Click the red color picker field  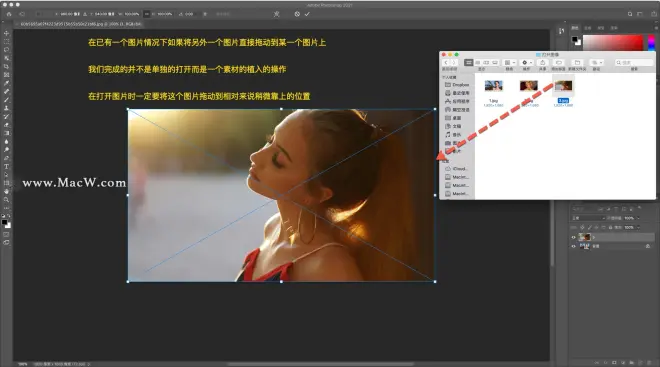coord(613,43)
